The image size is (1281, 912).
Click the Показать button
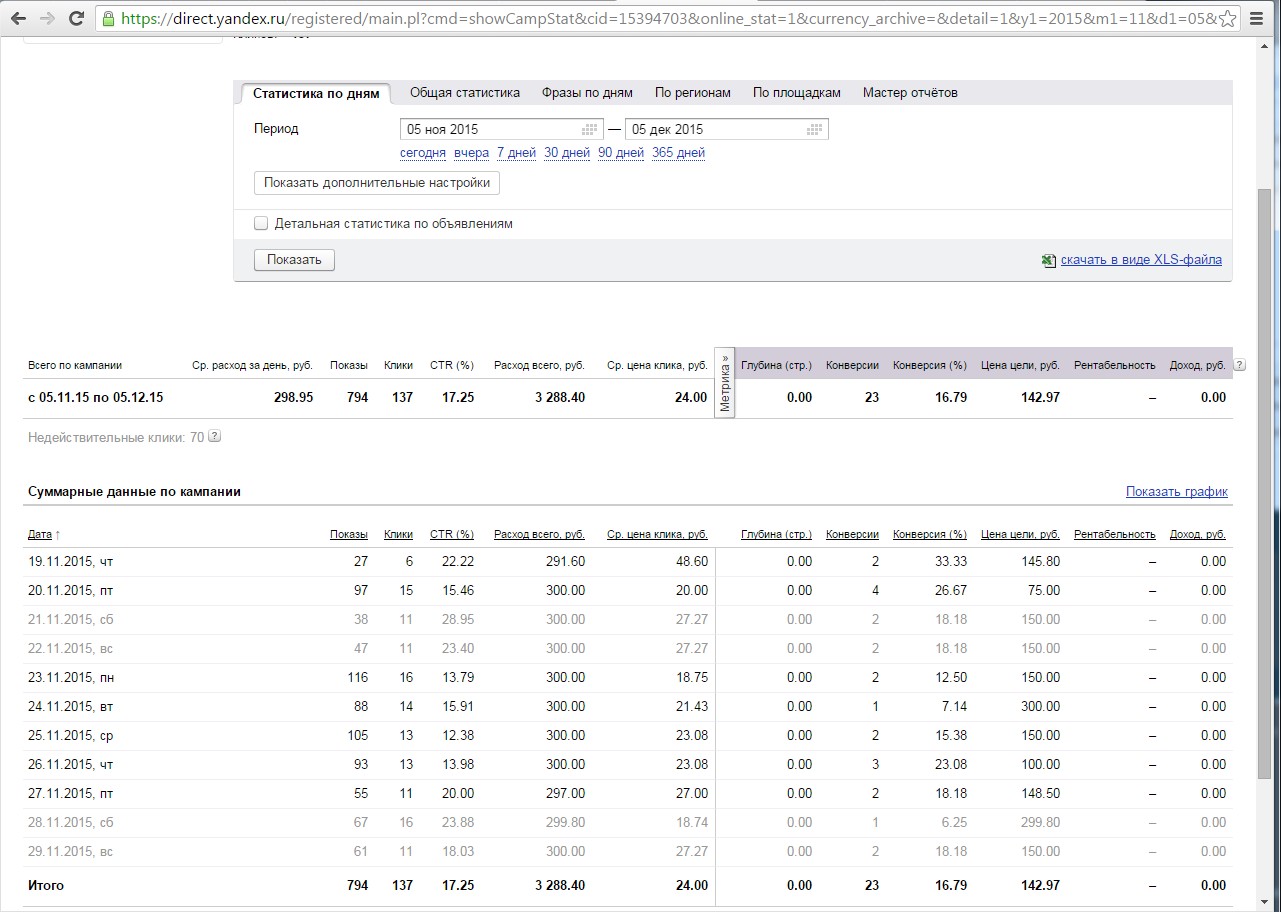click(x=294, y=260)
